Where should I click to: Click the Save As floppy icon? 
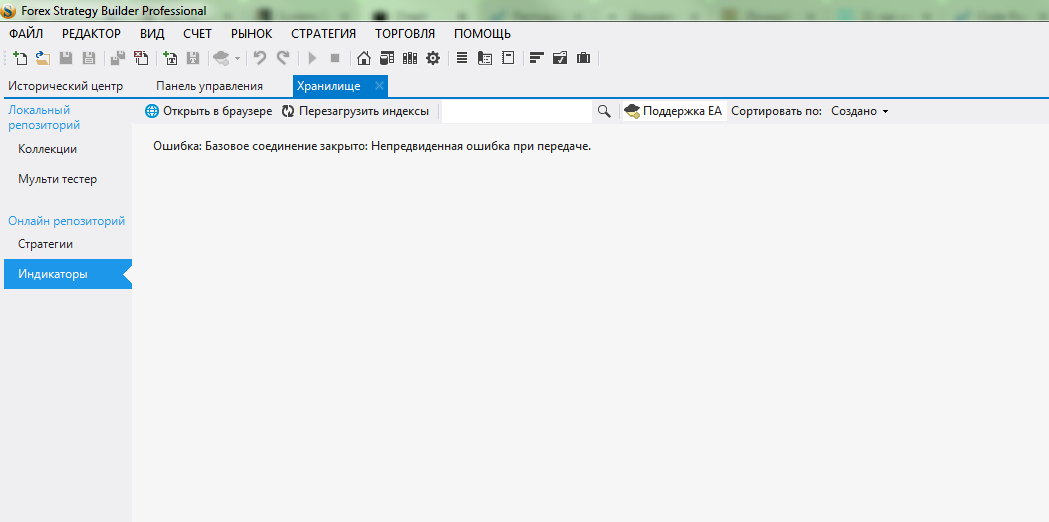tap(88, 58)
